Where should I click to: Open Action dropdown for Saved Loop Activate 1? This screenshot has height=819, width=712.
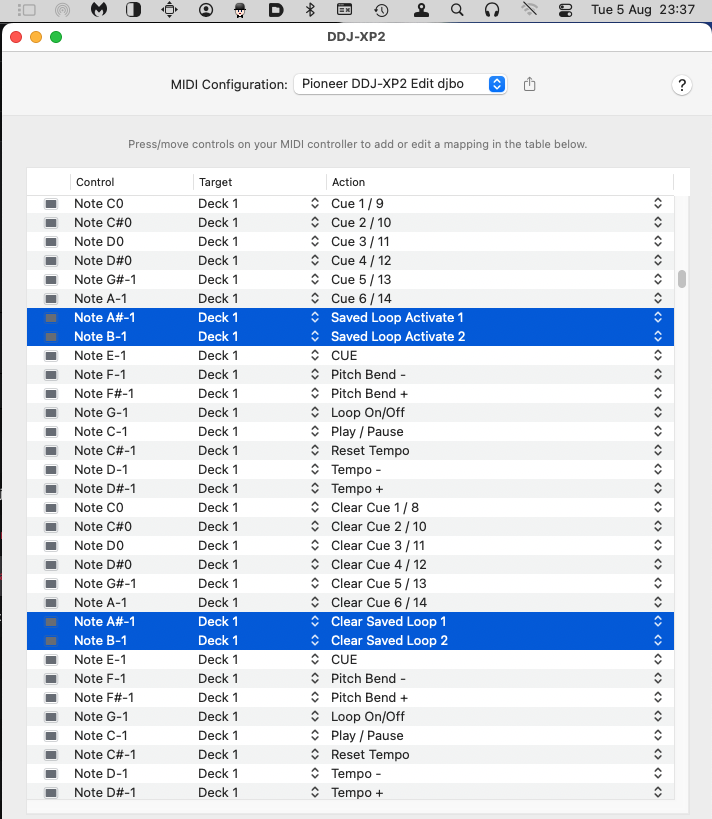pyautogui.click(x=657, y=318)
